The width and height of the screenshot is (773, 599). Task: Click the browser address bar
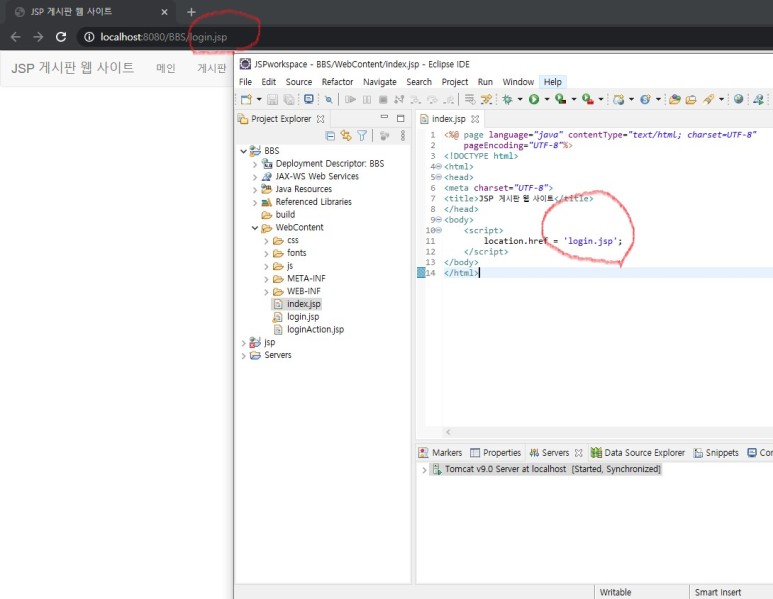pyautogui.click(x=424, y=37)
